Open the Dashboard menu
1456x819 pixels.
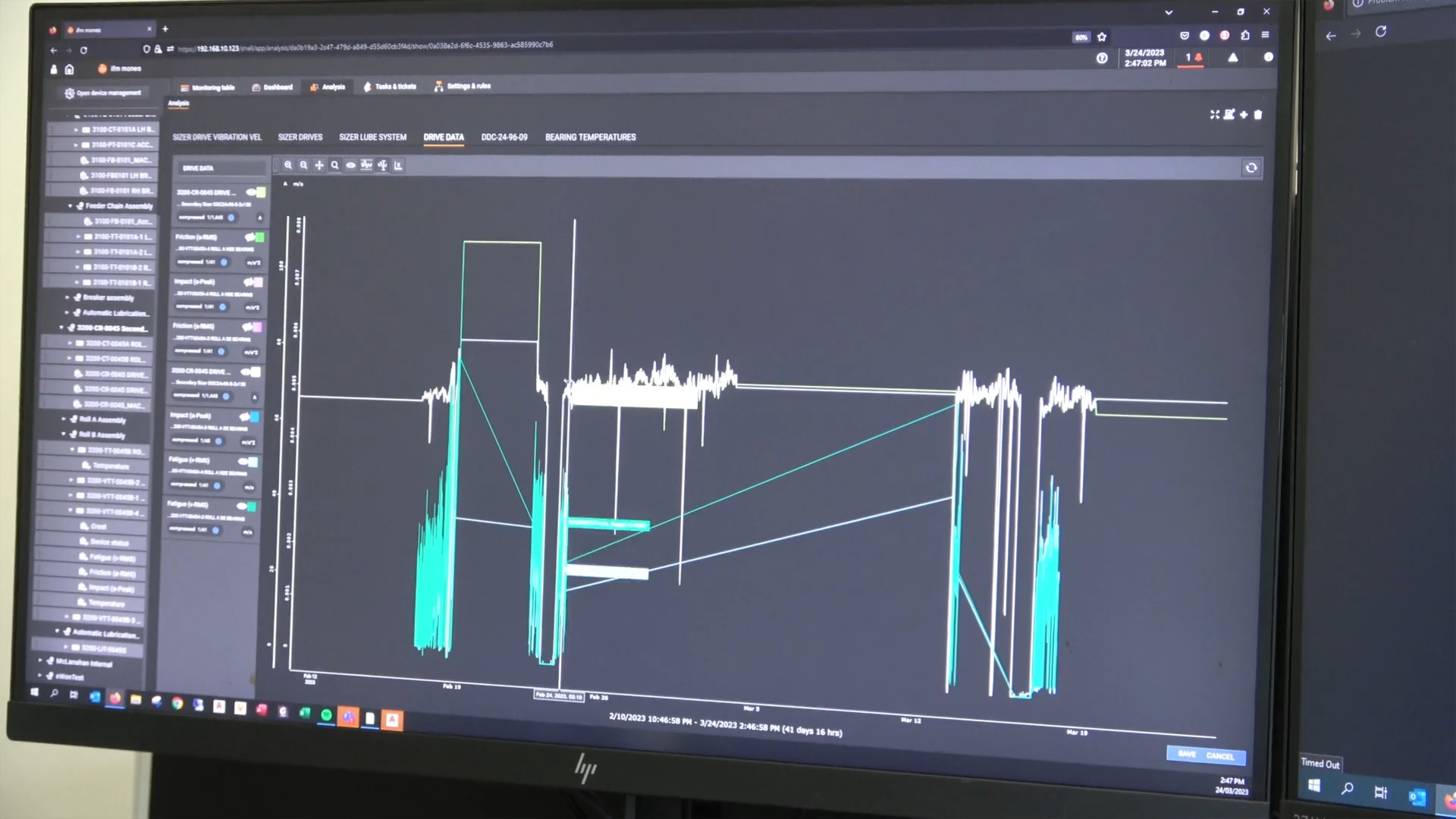pyautogui.click(x=272, y=87)
